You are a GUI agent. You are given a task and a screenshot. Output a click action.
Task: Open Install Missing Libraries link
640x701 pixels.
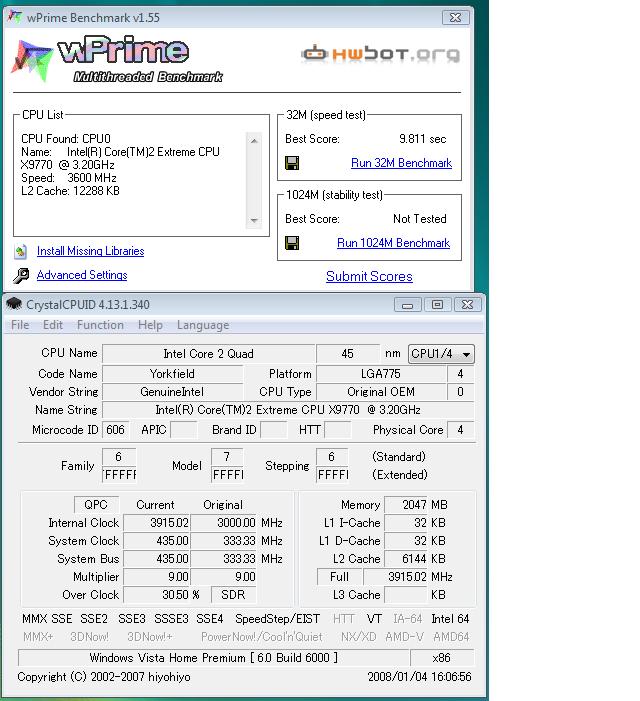[x=90, y=251]
